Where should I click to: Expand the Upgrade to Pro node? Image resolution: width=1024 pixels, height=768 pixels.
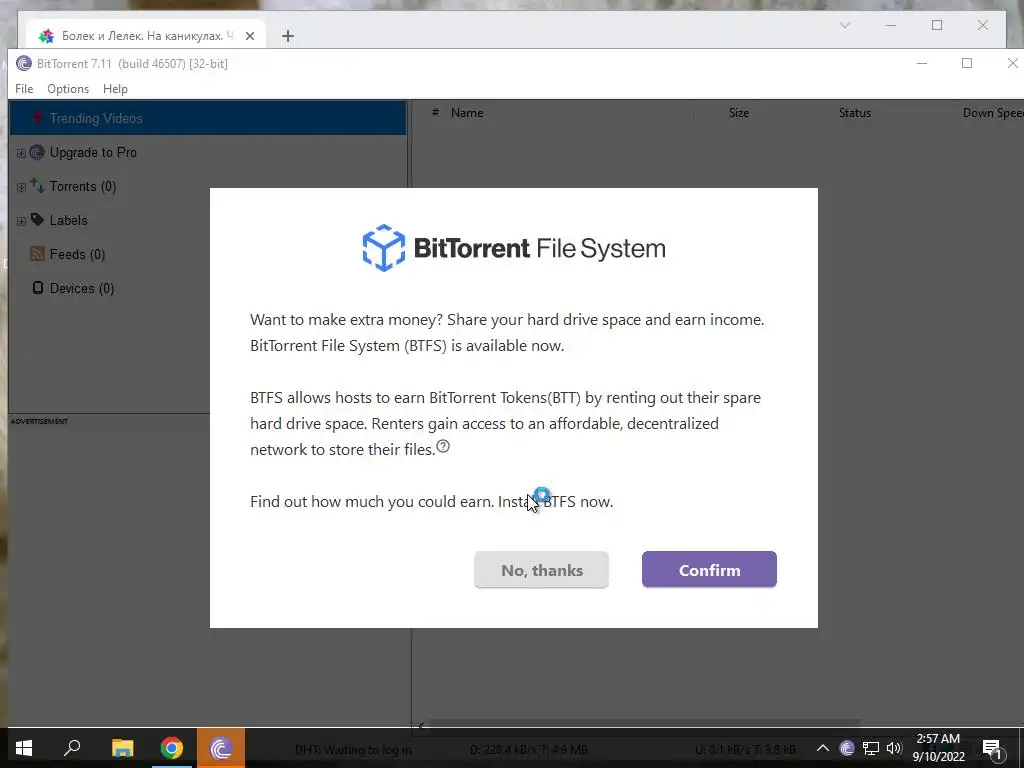pos(21,153)
